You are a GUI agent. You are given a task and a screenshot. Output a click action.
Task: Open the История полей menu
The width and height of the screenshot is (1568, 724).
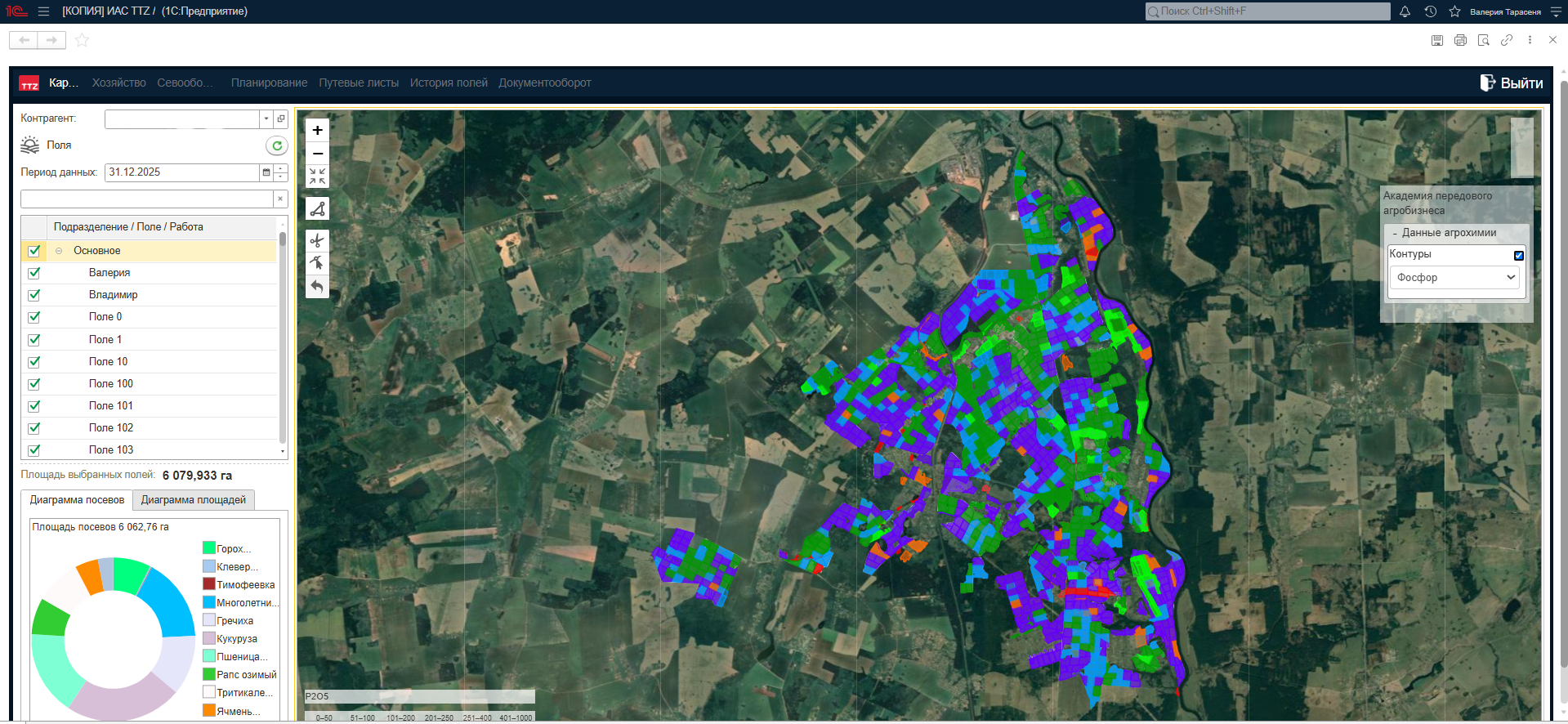pyautogui.click(x=449, y=83)
